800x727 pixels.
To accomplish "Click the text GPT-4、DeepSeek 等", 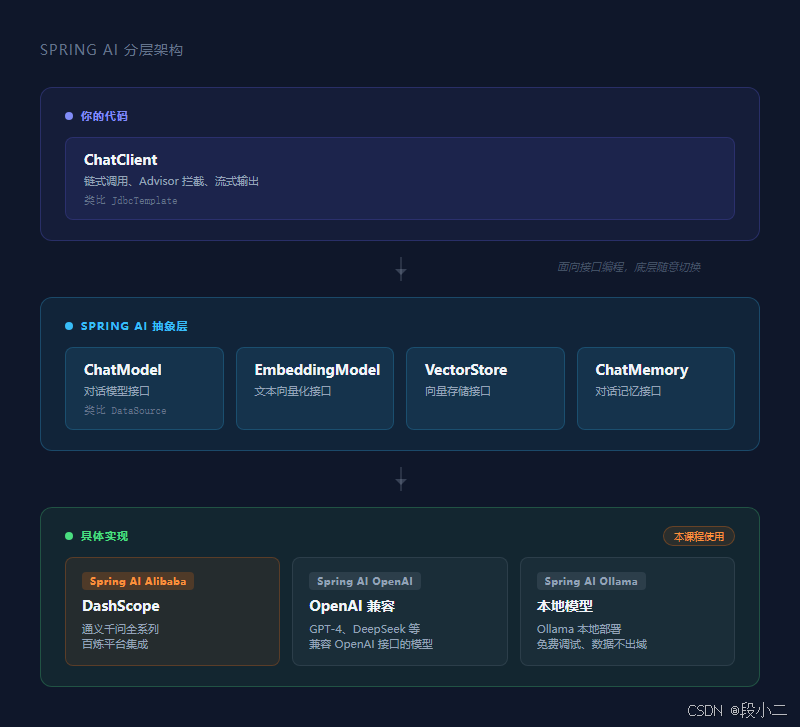I will (x=364, y=629).
